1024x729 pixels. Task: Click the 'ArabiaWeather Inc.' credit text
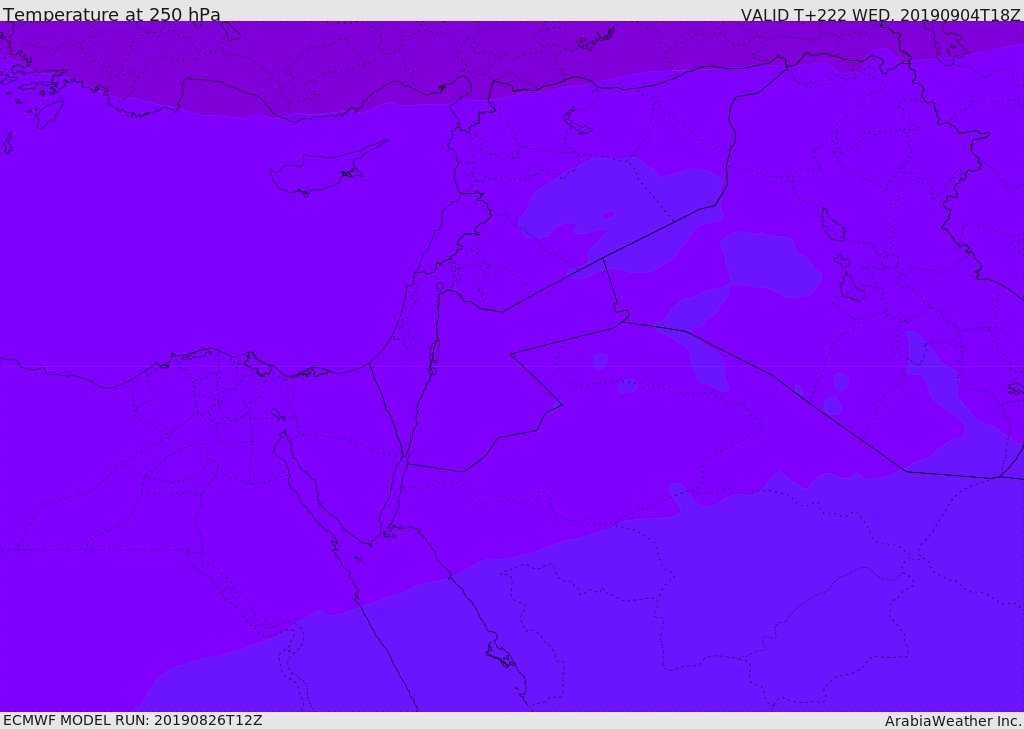pos(953,721)
